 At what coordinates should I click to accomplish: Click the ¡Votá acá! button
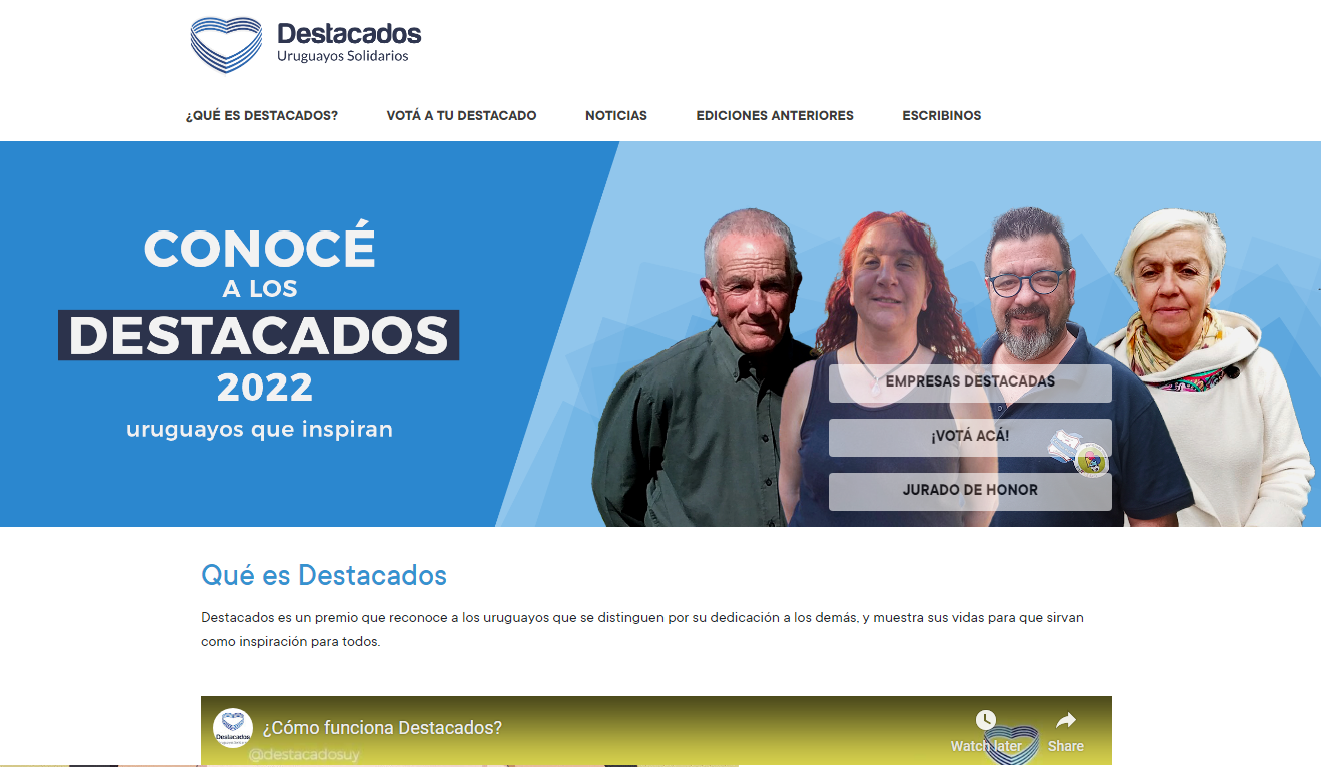pyautogui.click(x=970, y=437)
